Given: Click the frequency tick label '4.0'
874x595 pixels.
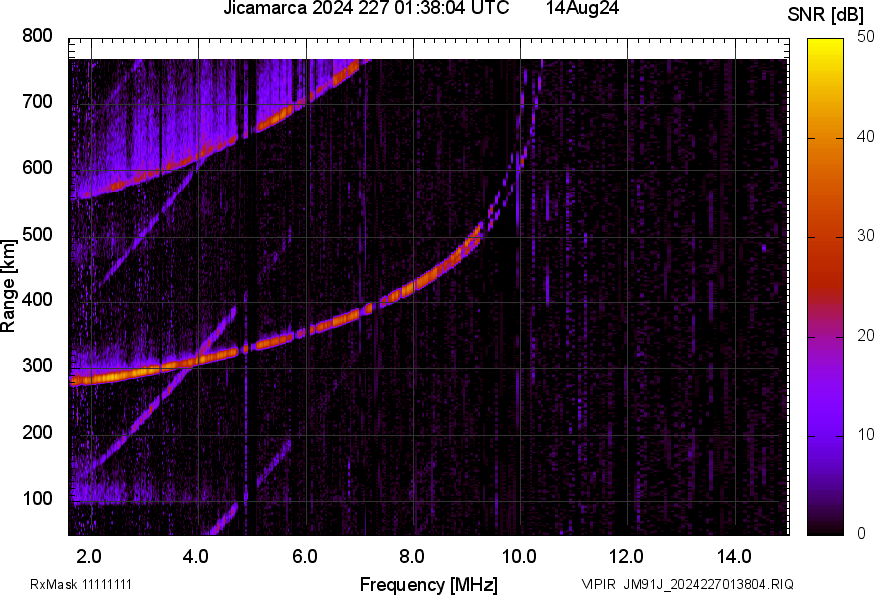Looking at the screenshot, I should tap(196, 557).
